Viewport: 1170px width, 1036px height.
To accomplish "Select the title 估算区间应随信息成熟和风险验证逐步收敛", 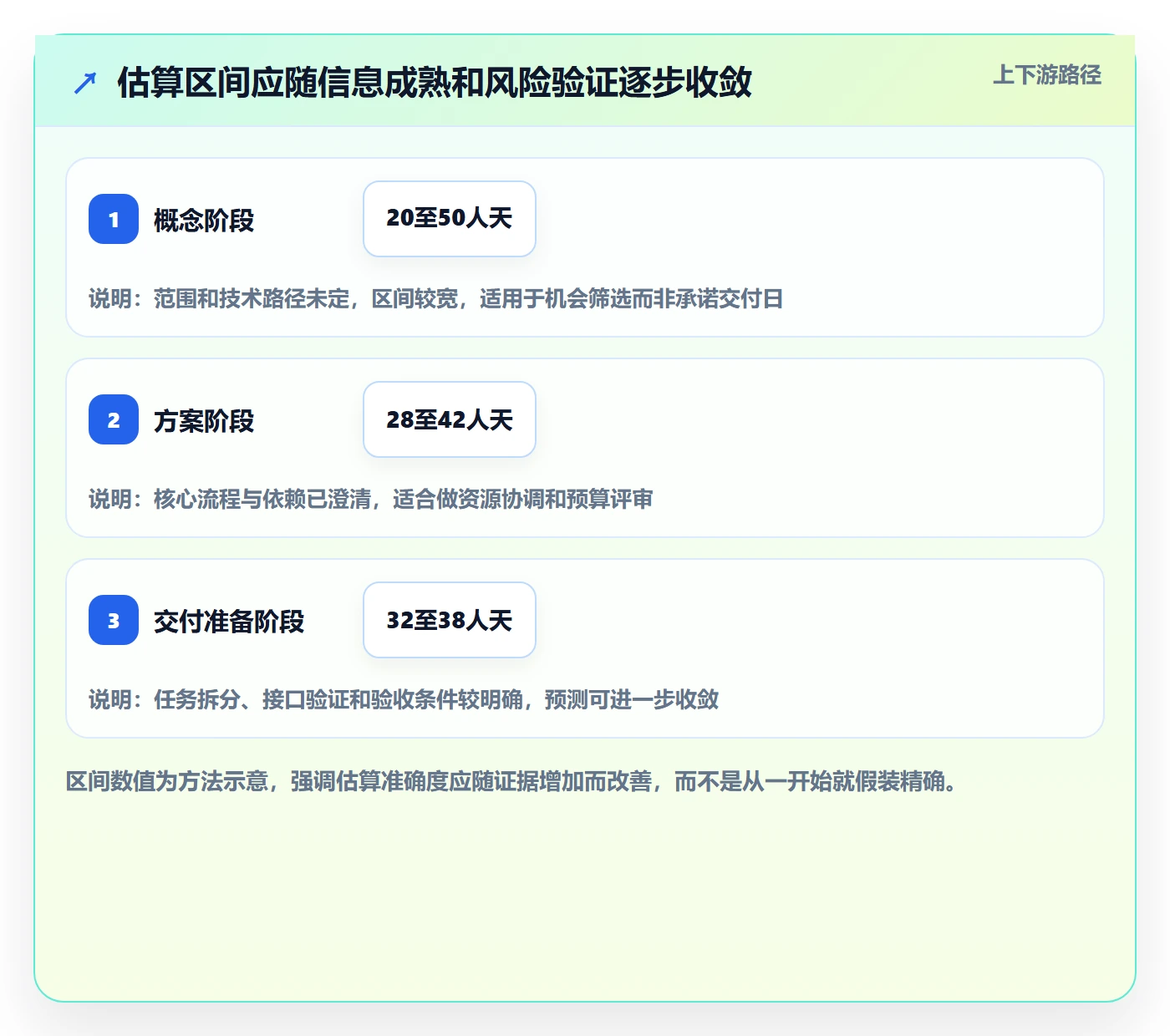I will [435, 83].
